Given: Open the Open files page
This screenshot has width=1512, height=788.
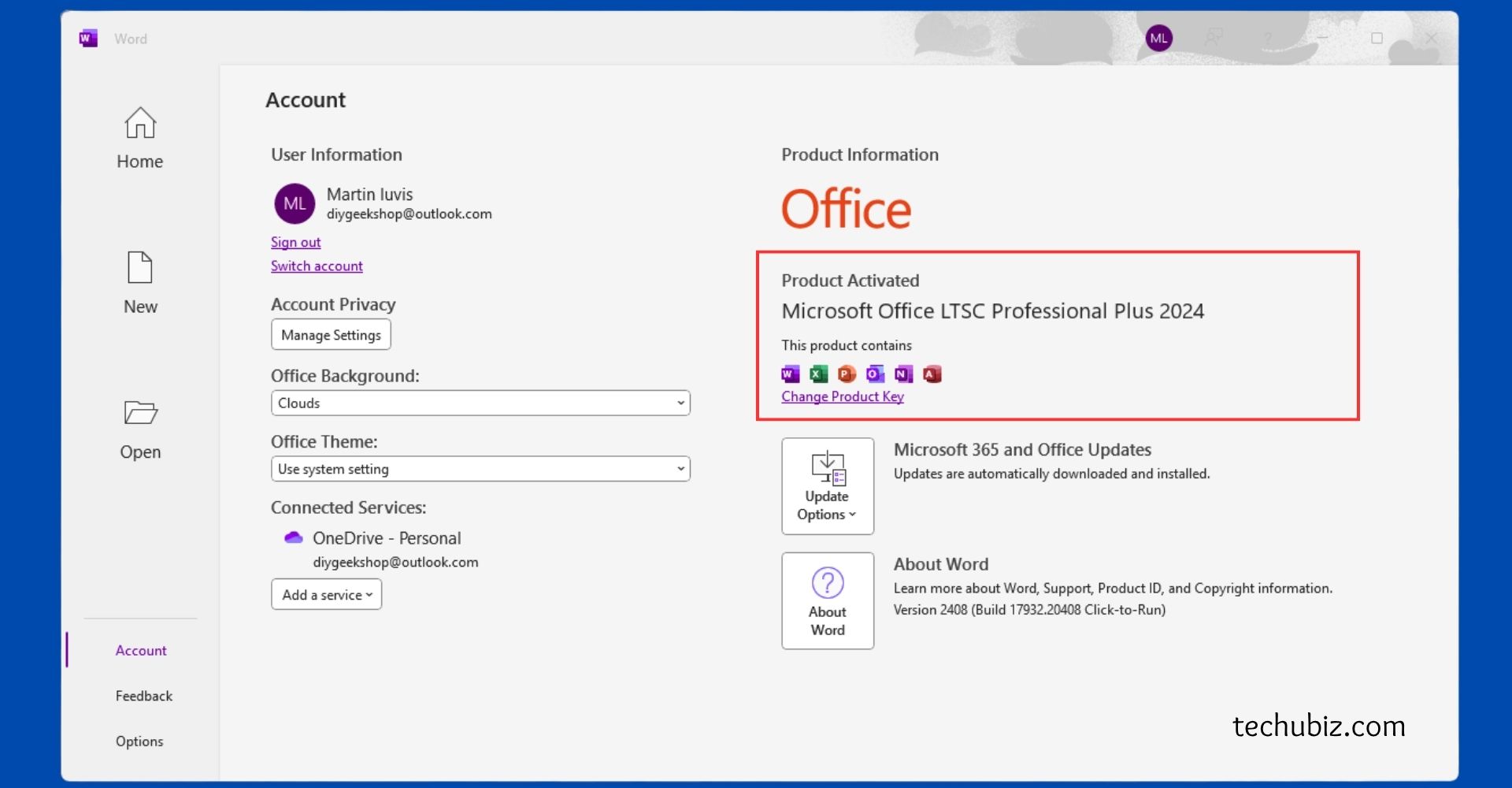Looking at the screenshot, I should pyautogui.click(x=140, y=429).
